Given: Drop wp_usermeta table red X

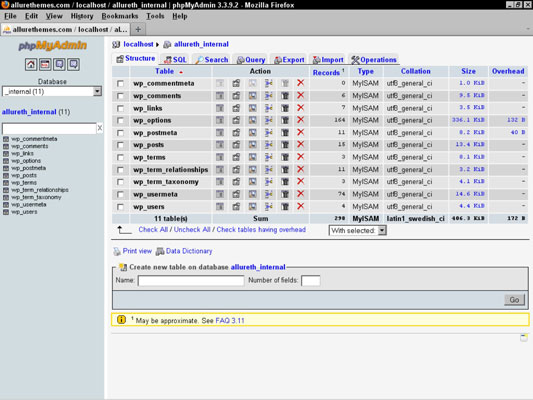Looking at the screenshot, I should [x=300, y=194].
